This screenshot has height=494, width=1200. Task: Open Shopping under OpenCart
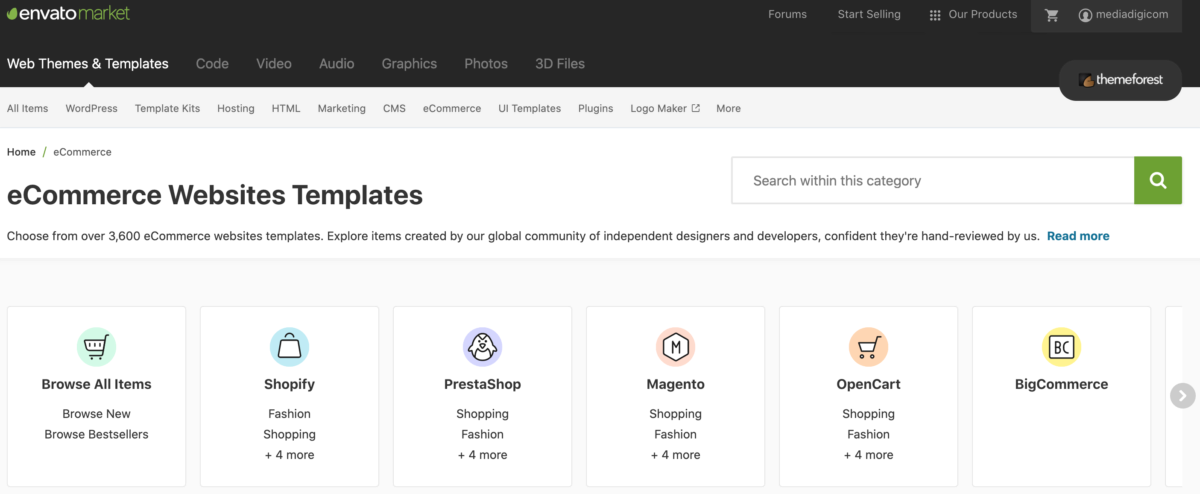(x=868, y=414)
